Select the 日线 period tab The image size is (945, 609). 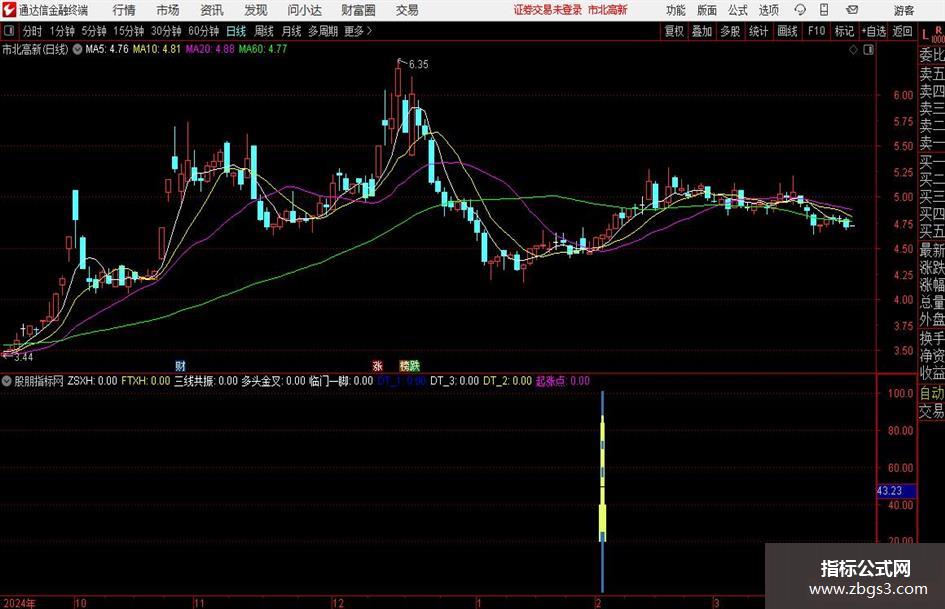(x=236, y=31)
